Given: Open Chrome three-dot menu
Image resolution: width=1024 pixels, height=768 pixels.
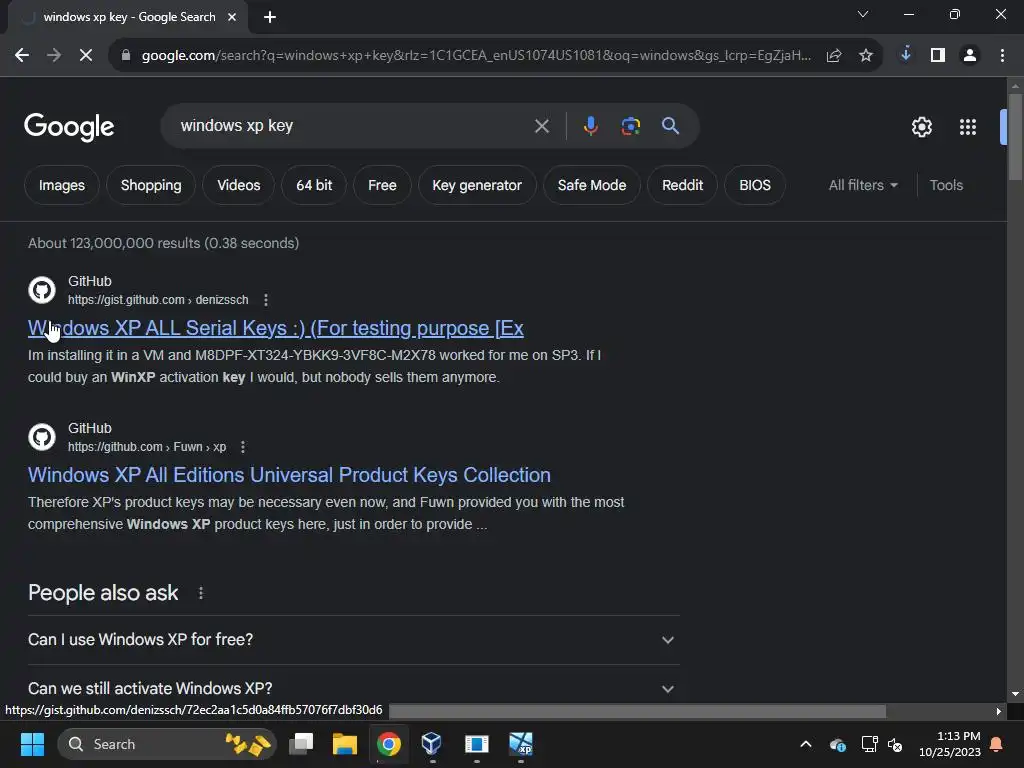Looking at the screenshot, I should click(x=1002, y=56).
